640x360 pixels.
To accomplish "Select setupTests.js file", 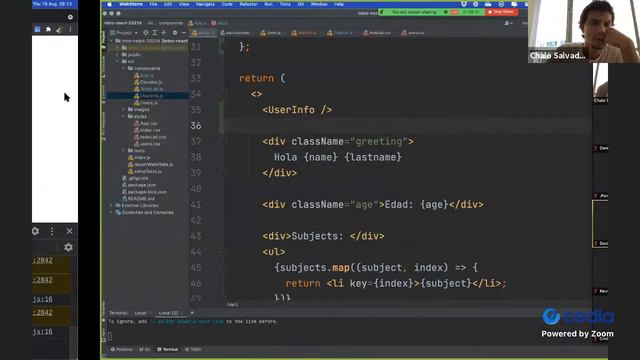I will 145,171.
